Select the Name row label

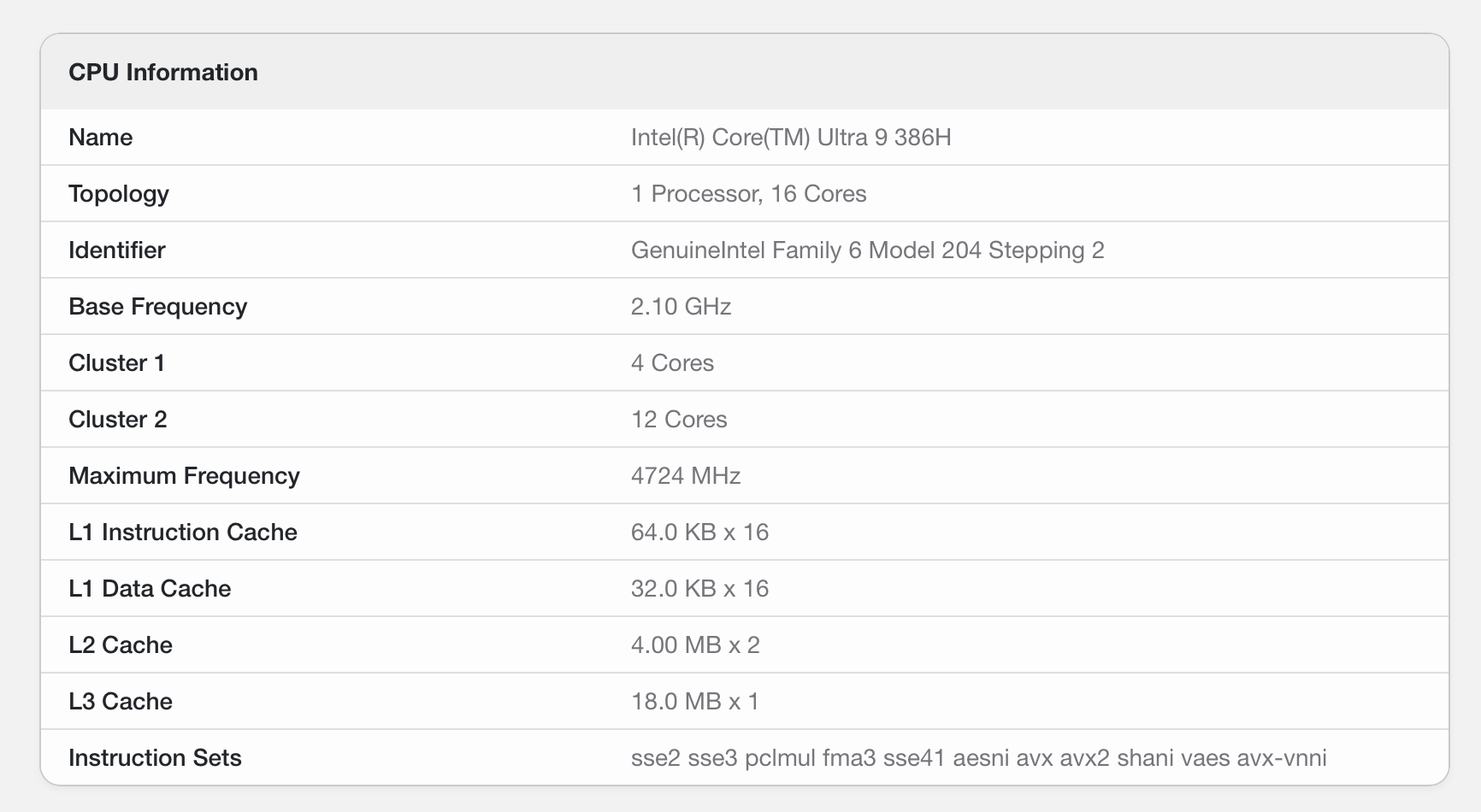100,138
